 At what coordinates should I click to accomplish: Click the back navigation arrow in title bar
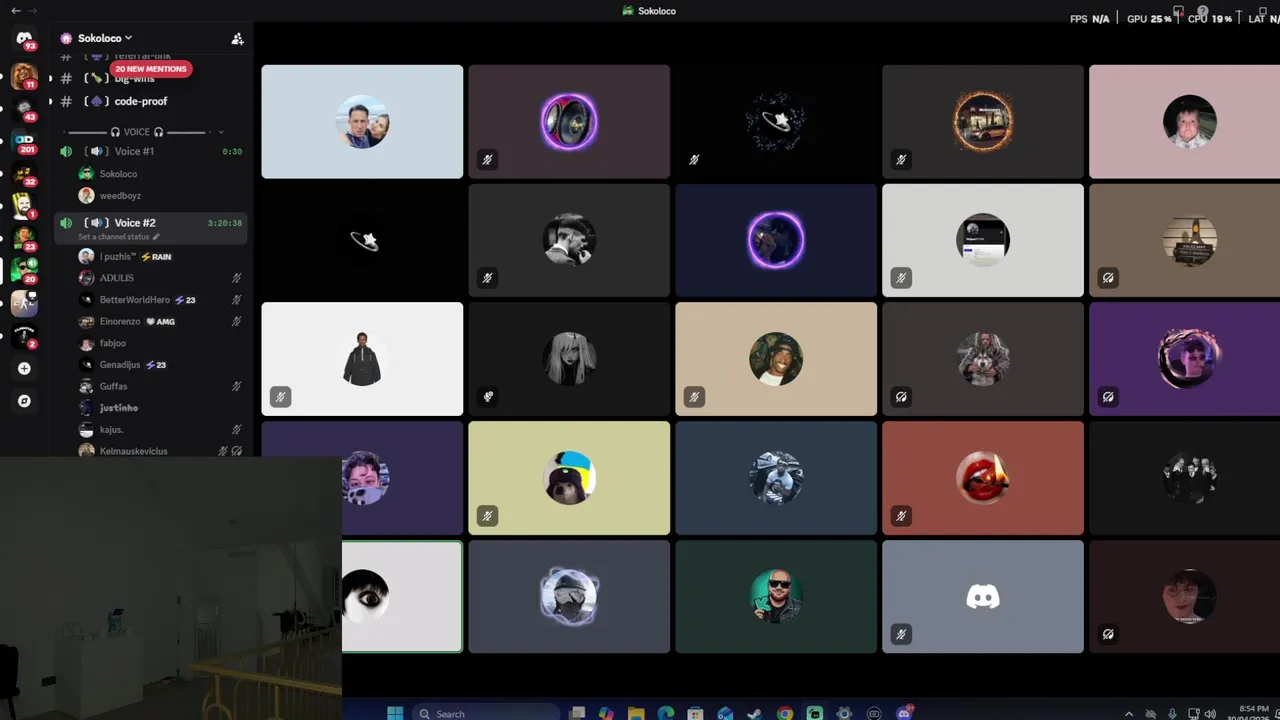point(15,10)
